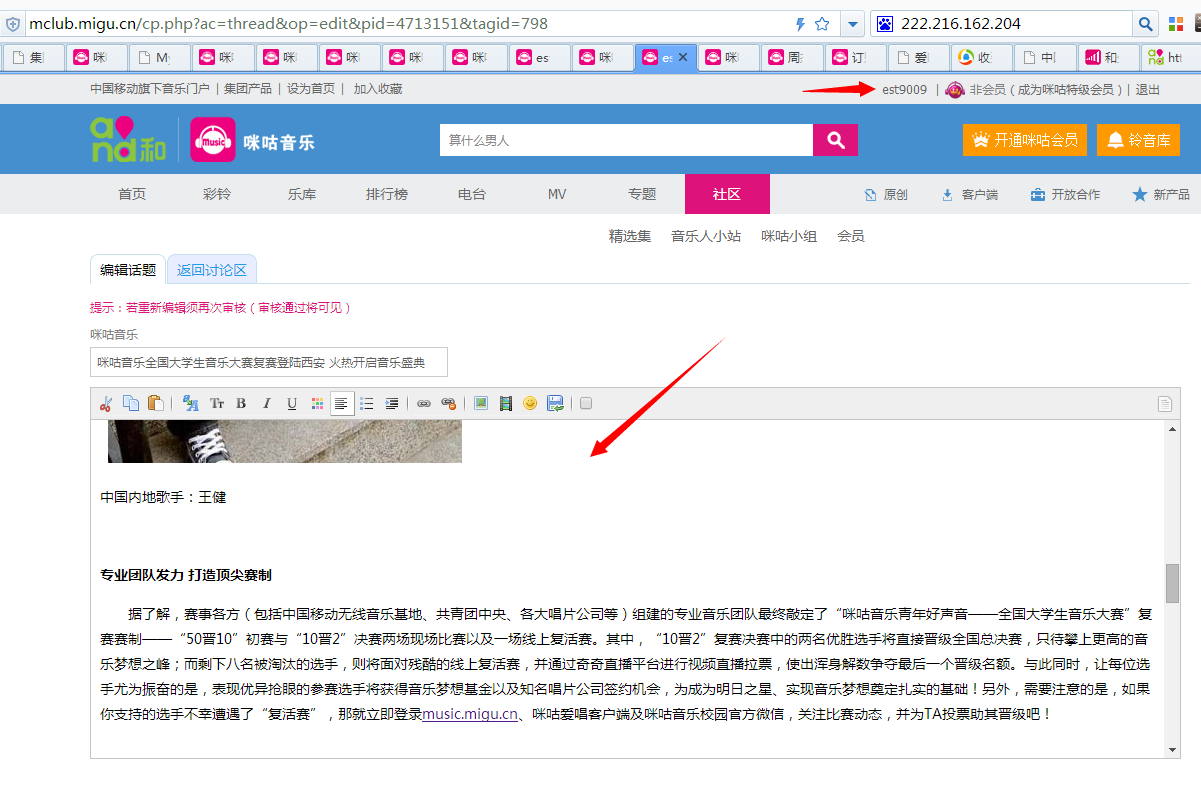
Task: Select the 编辑话题 tab
Action: [x=128, y=270]
